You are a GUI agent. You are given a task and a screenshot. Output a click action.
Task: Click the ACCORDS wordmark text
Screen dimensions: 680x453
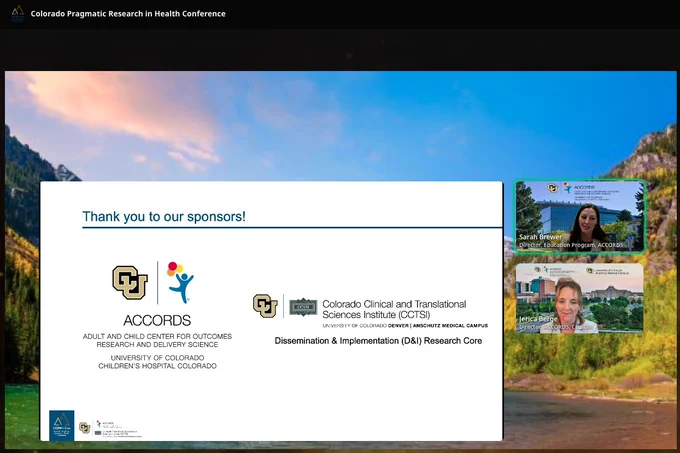157,320
